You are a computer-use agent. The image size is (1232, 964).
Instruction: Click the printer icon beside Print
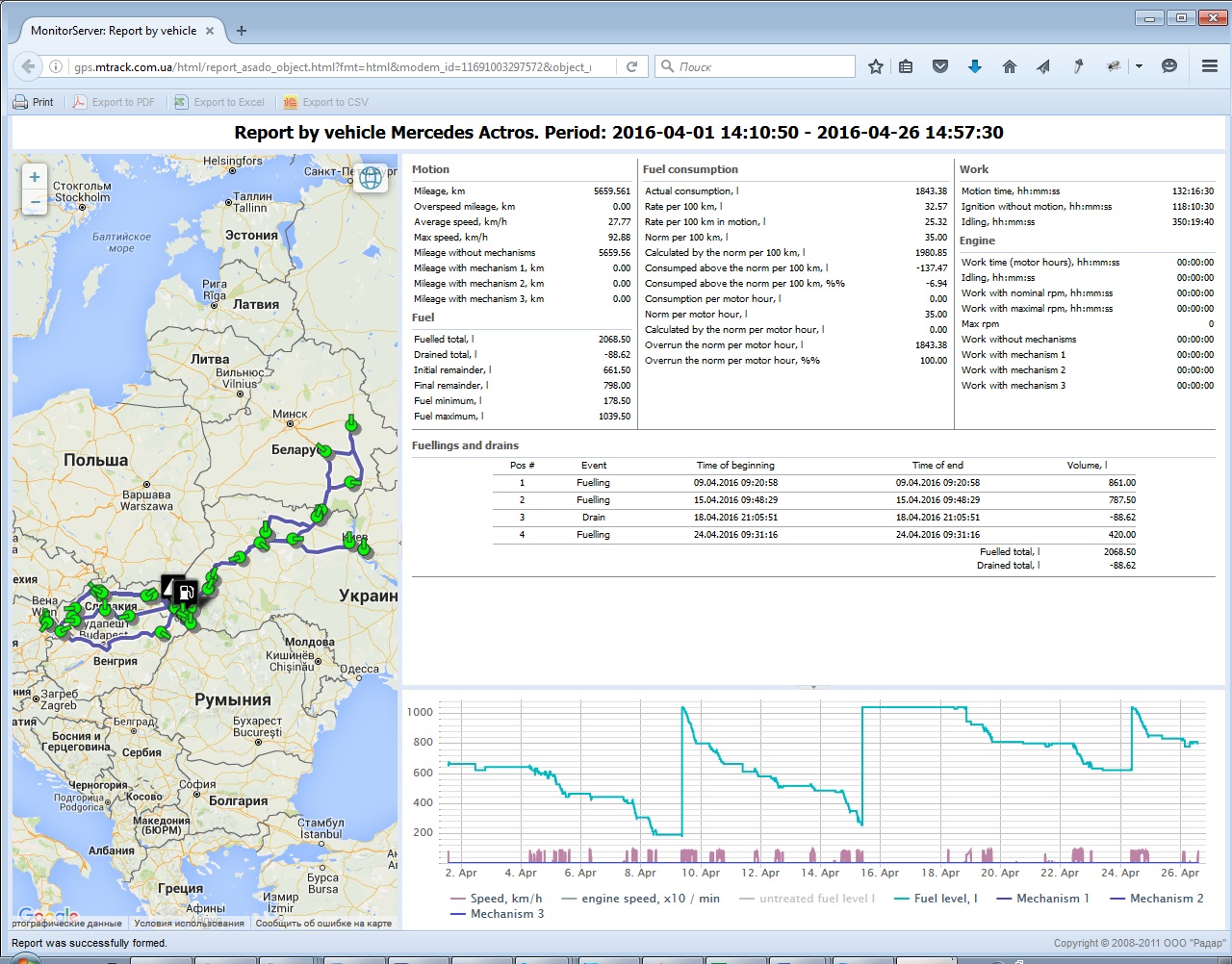(x=20, y=102)
